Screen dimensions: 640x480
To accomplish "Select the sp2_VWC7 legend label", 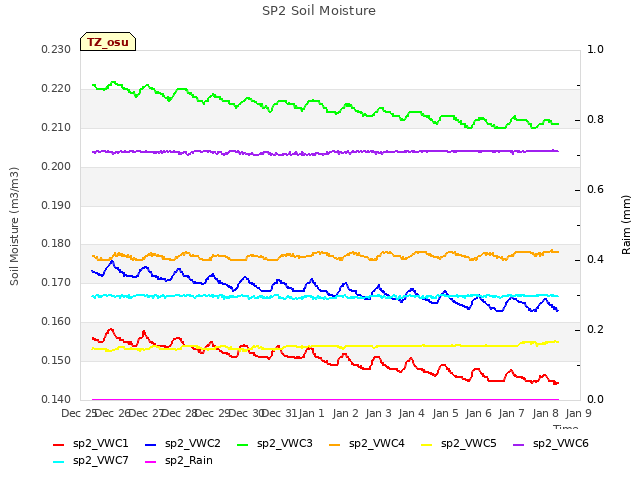I will pos(100,461).
